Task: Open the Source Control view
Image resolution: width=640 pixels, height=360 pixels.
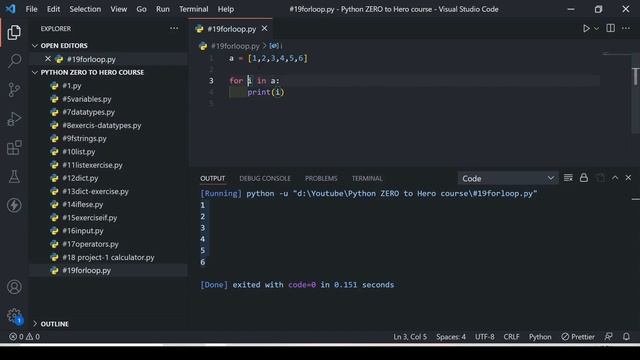Action: 14,90
